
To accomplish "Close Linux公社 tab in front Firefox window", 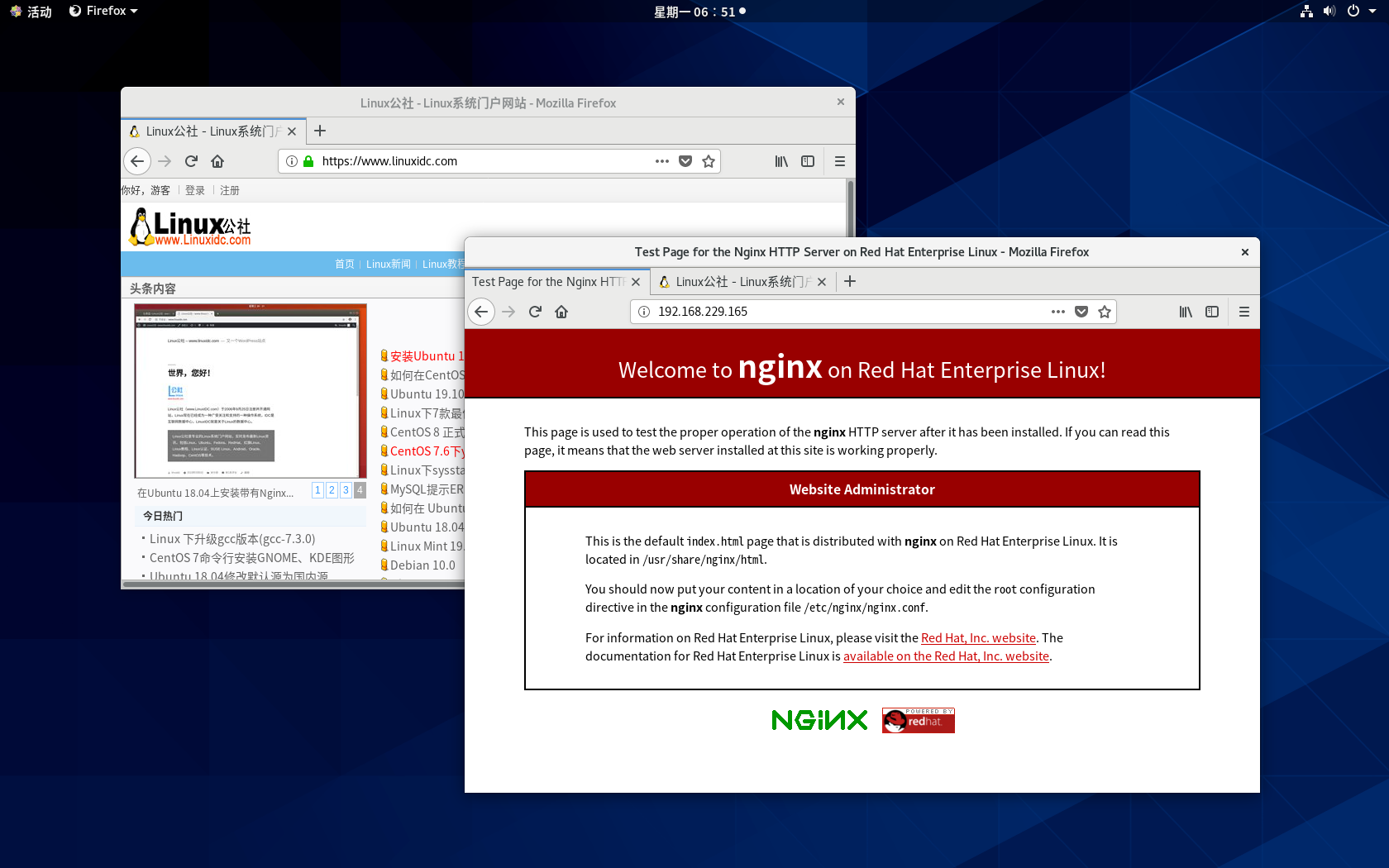I will (822, 282).
